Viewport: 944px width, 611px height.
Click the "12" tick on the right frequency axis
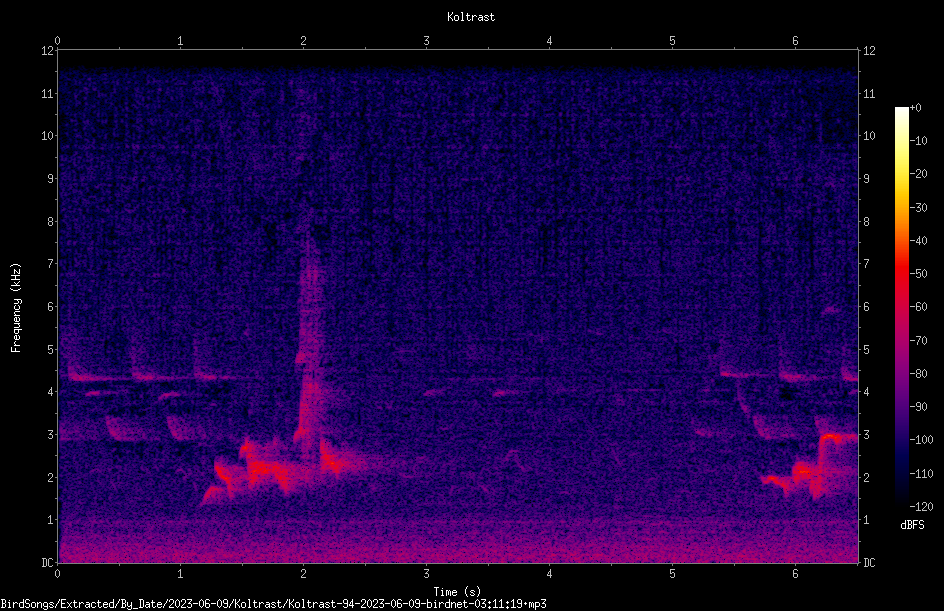(x=869, y=51)
